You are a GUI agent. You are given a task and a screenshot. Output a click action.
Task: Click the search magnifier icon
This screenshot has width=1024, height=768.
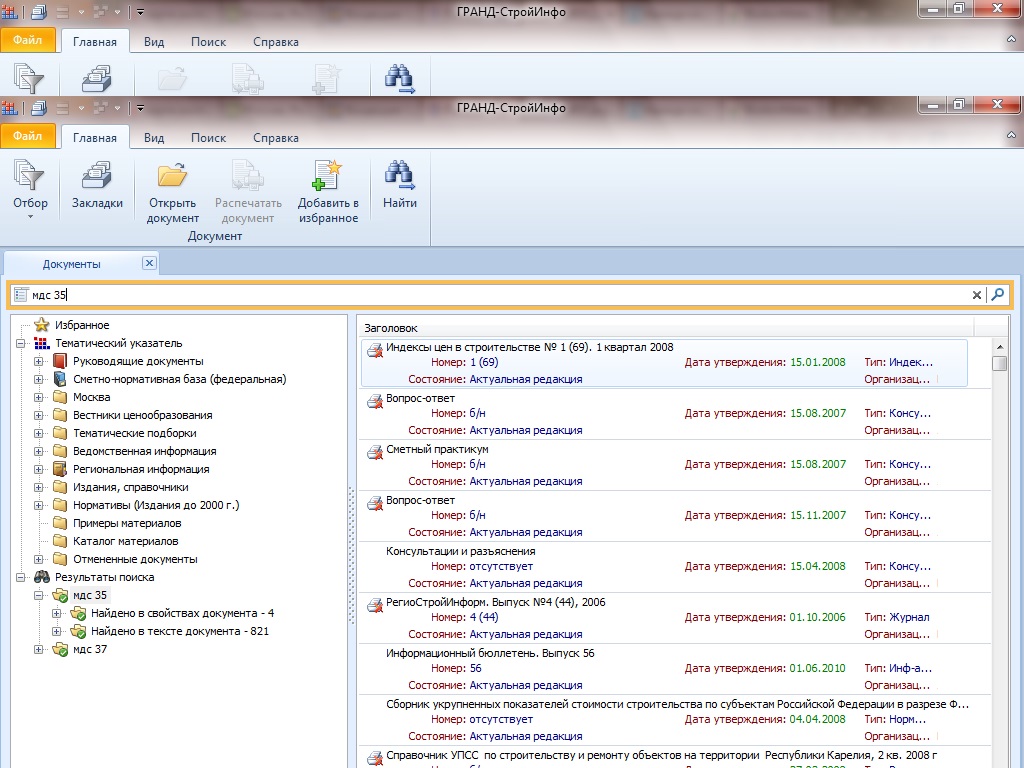[x=997, y=295]
